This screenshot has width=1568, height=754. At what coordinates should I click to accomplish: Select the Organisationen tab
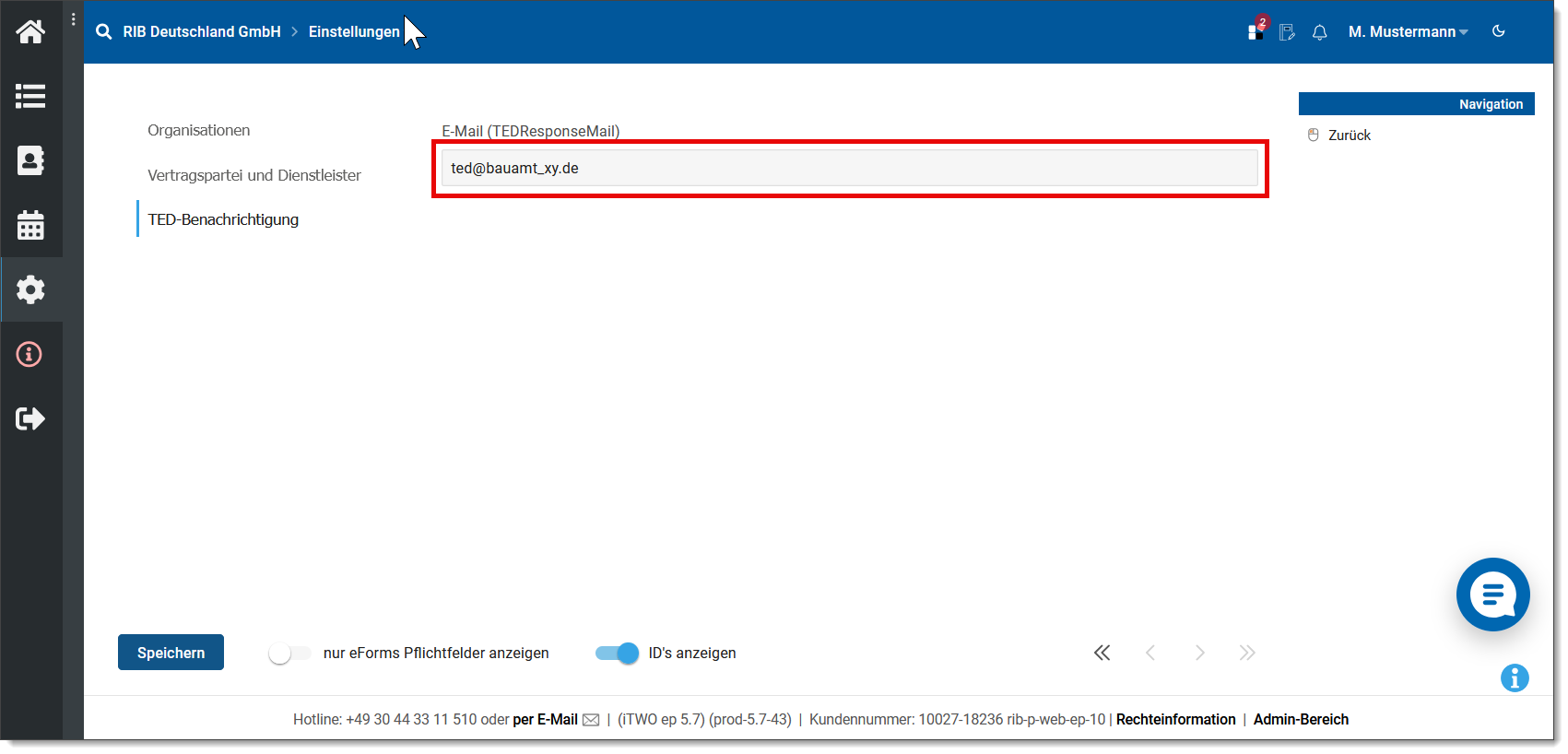tap(199, 131)
